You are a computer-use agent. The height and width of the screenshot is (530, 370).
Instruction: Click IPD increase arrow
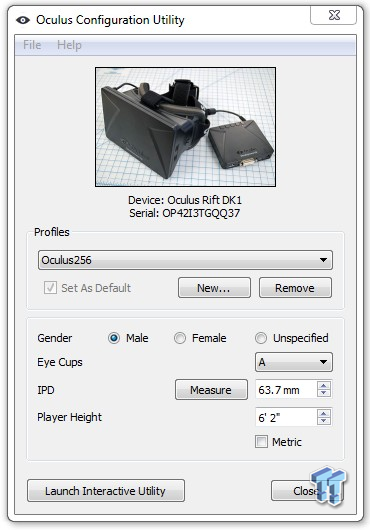[x=324, y=386]
